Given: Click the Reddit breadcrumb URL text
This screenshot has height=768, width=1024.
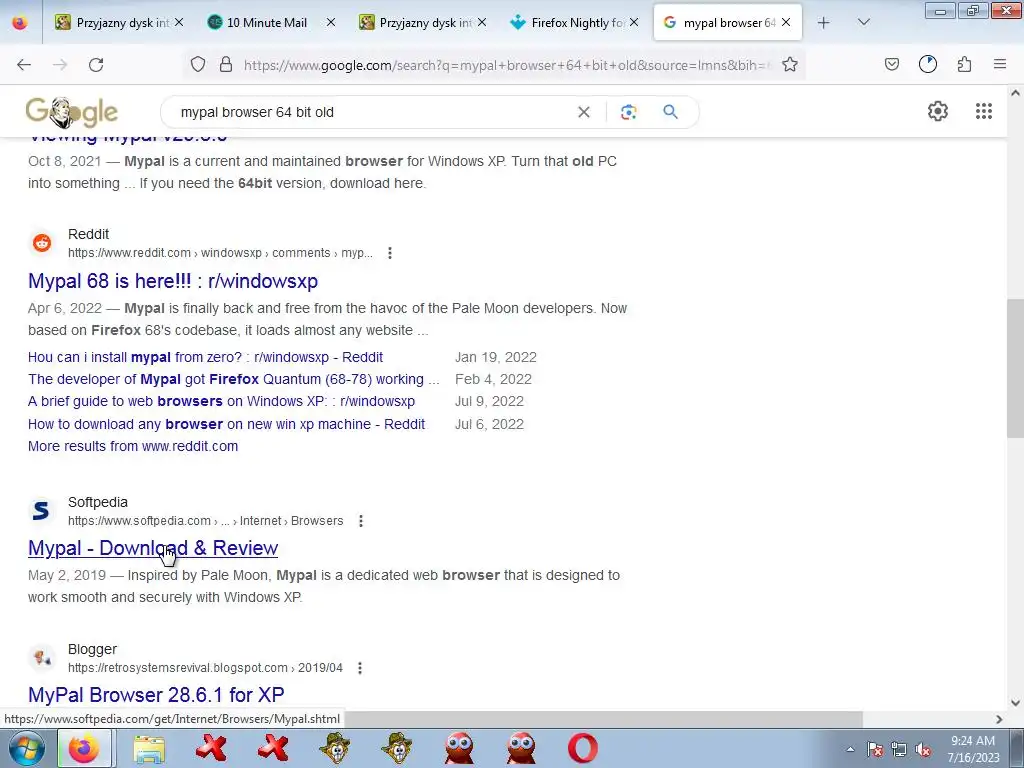Looking at the screenshot, I should (220, 253).
